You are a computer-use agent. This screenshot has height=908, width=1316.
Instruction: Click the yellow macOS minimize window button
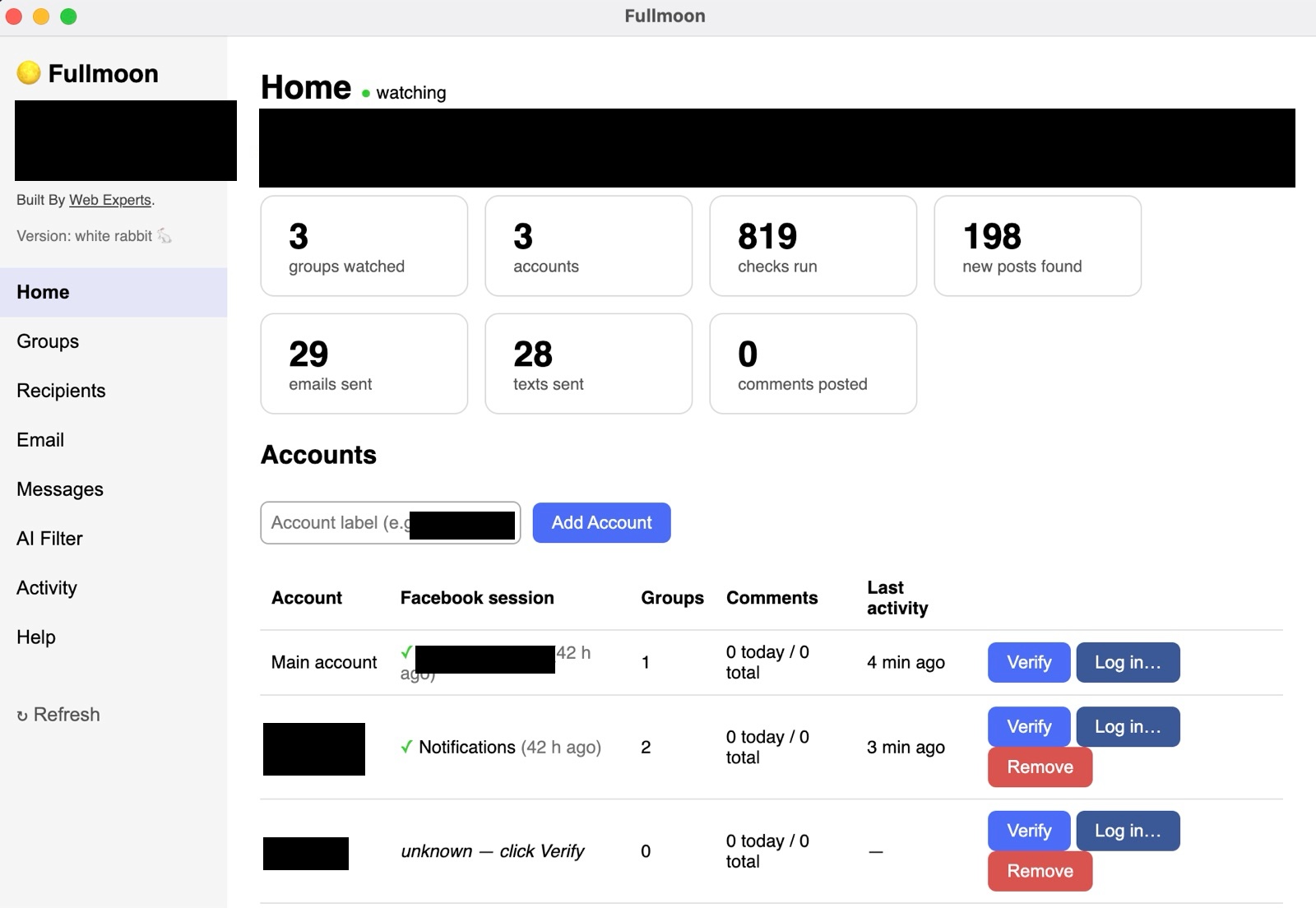41,16
